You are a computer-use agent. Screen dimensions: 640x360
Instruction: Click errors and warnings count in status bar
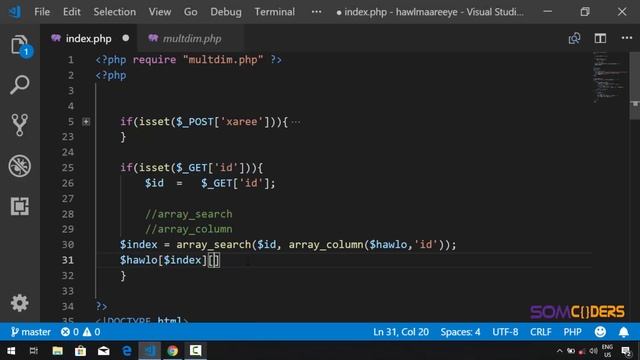click(80, 332)
